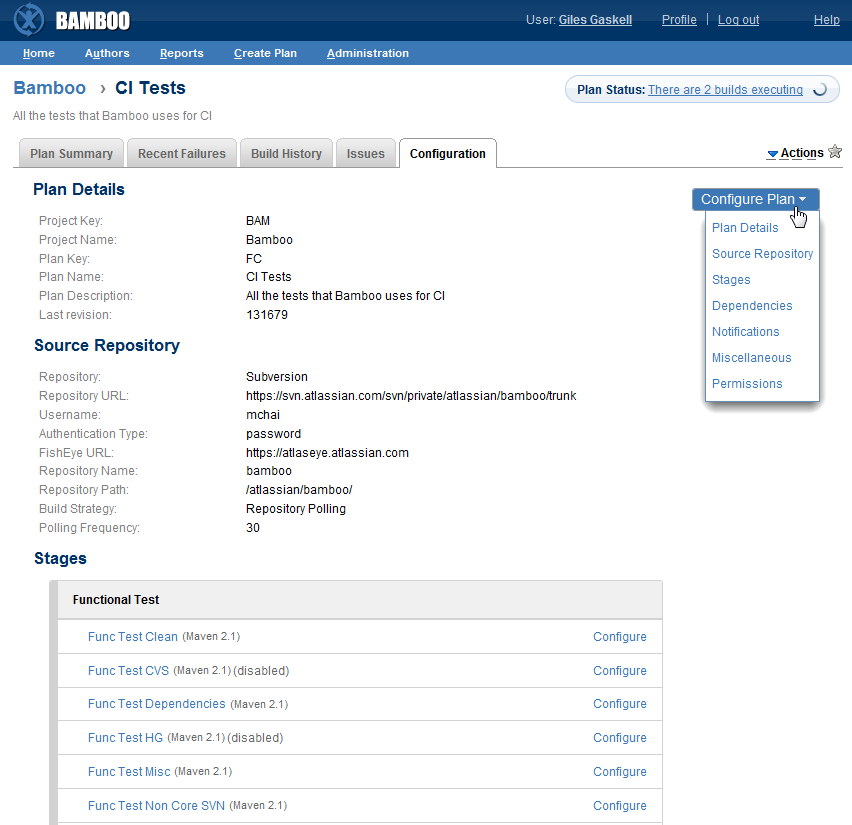852x825 pixels.
Task: Open Giles Gaskell user link
Action: click(x=595, y=20)
